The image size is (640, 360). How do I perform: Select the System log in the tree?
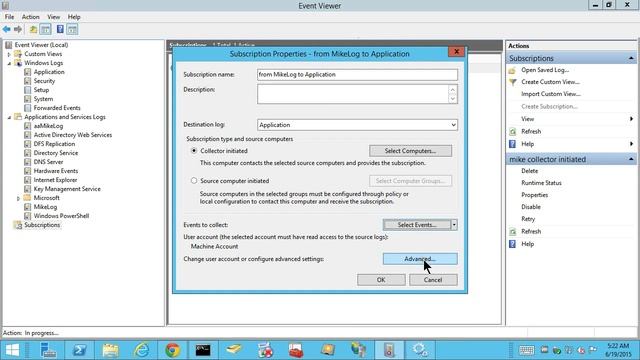point(43,99)
